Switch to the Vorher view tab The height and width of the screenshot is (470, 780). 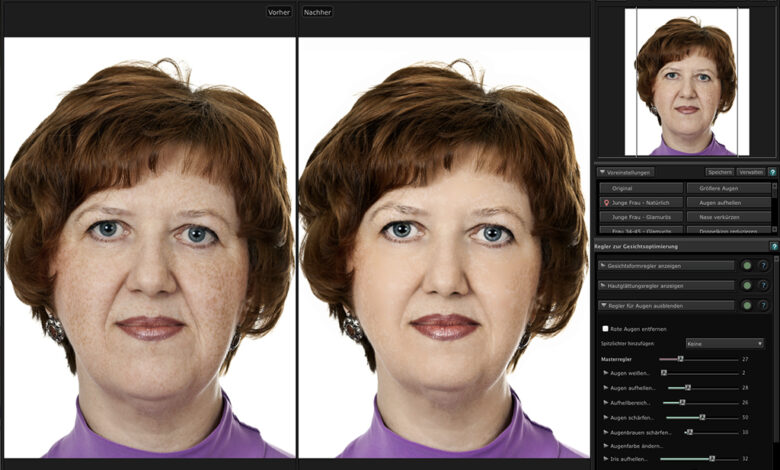279,12
